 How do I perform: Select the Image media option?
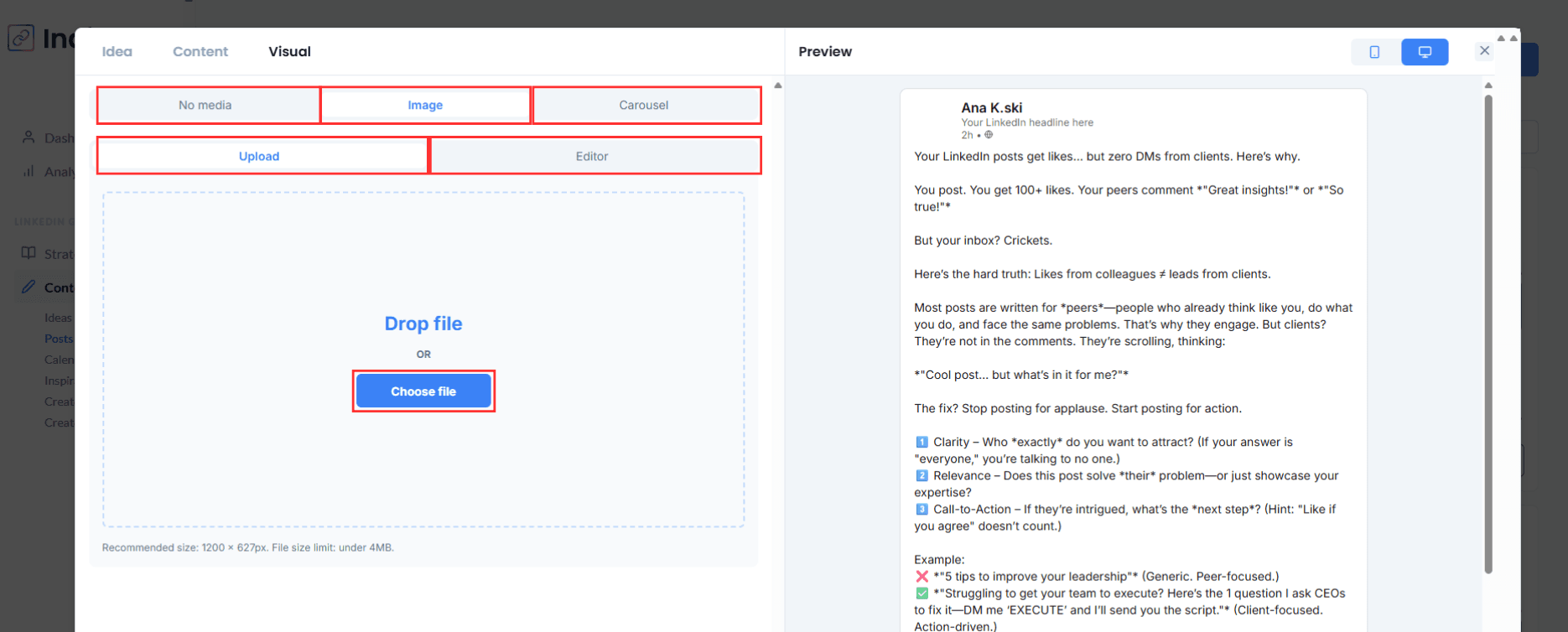click(425, 106)
